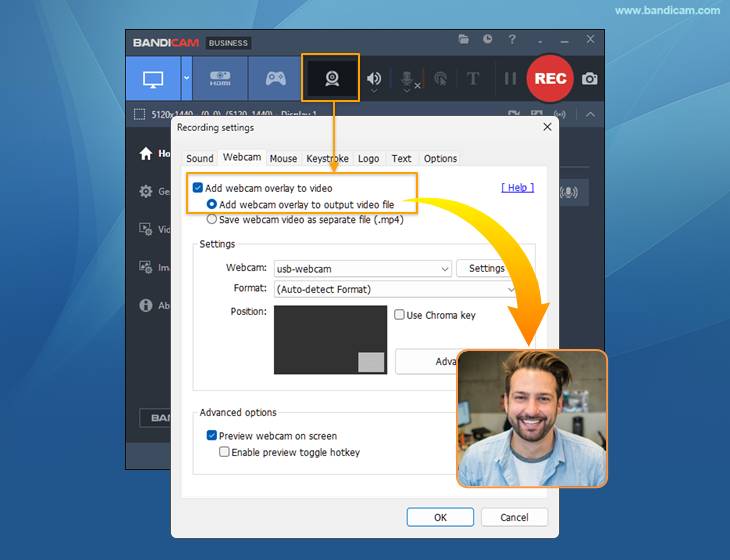The height and width of the screenshot is (560, 730).
Task: Switch to the Webcam tab
Action: pos(242,157)
